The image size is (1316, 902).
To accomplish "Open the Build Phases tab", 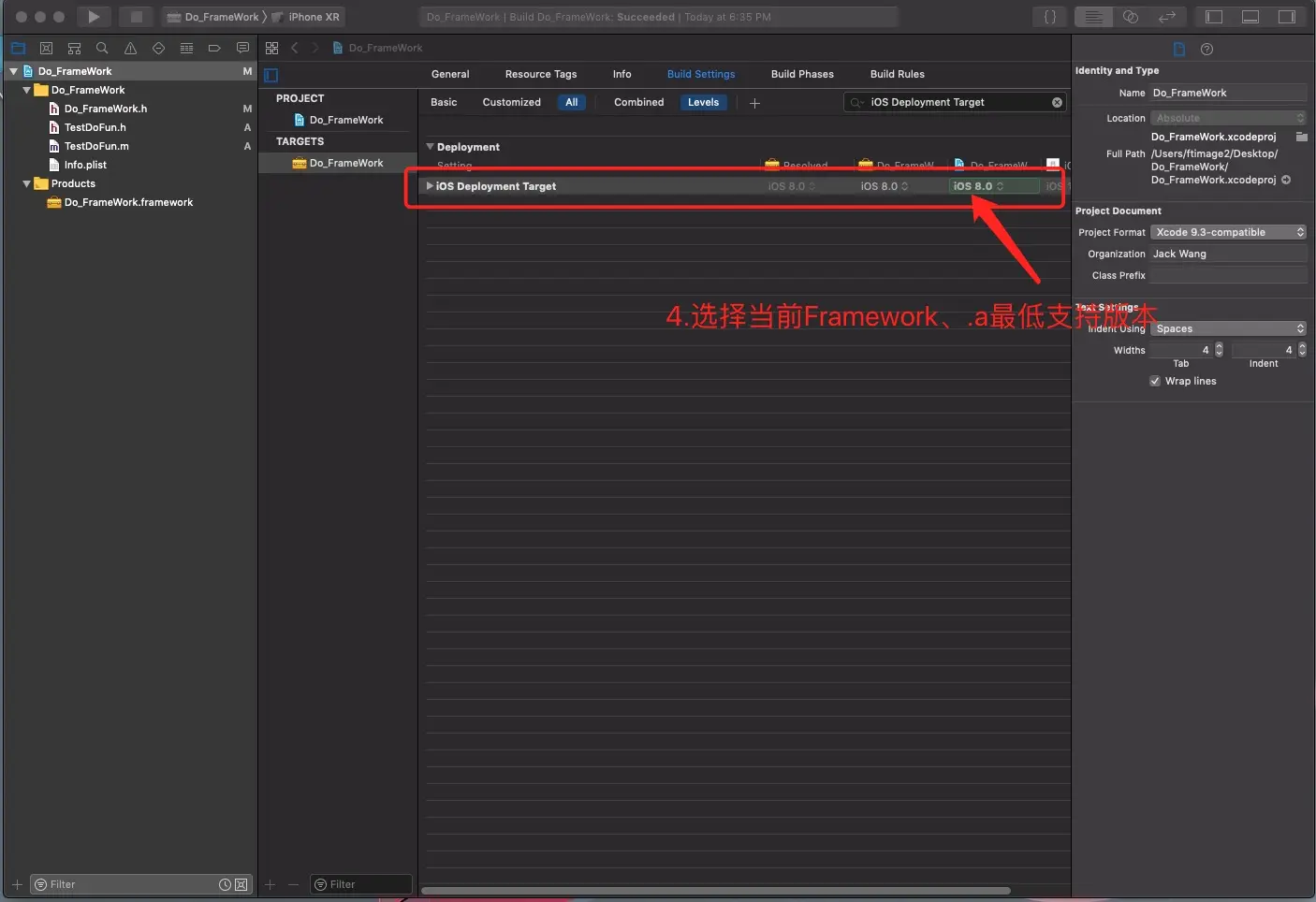I will (x=802, y=74).
